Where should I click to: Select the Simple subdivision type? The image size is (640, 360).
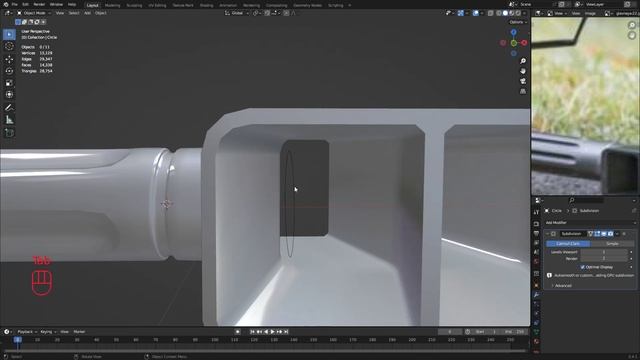[x=612, y=244]
